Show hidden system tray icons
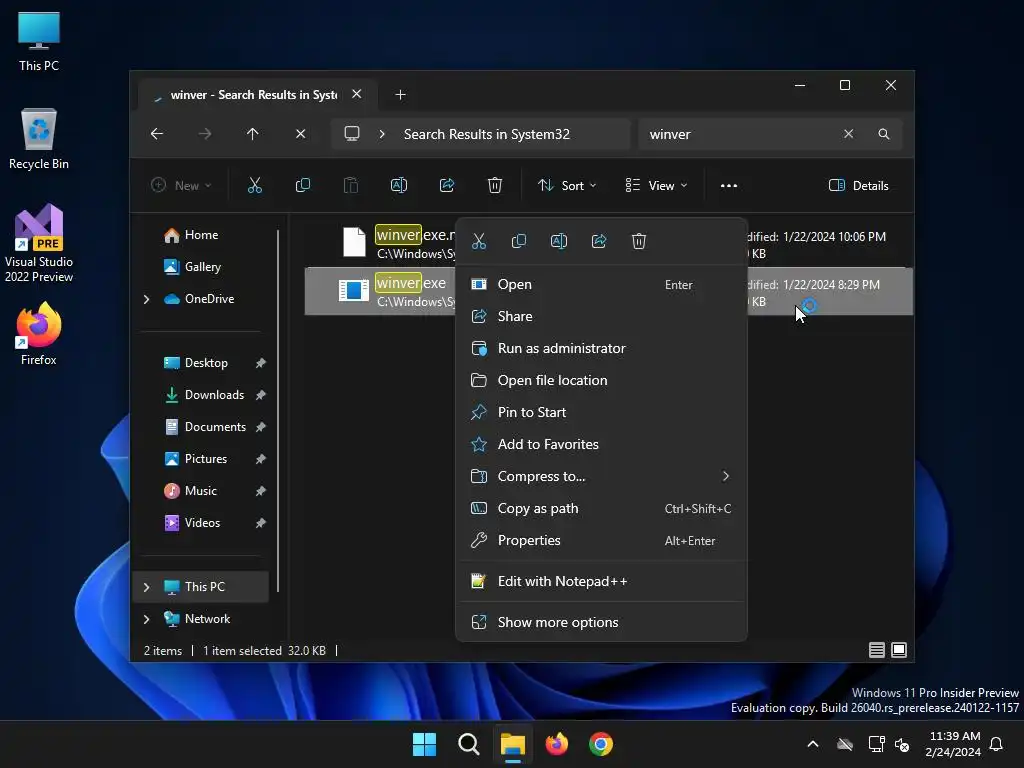 click(x=813, y=744)
